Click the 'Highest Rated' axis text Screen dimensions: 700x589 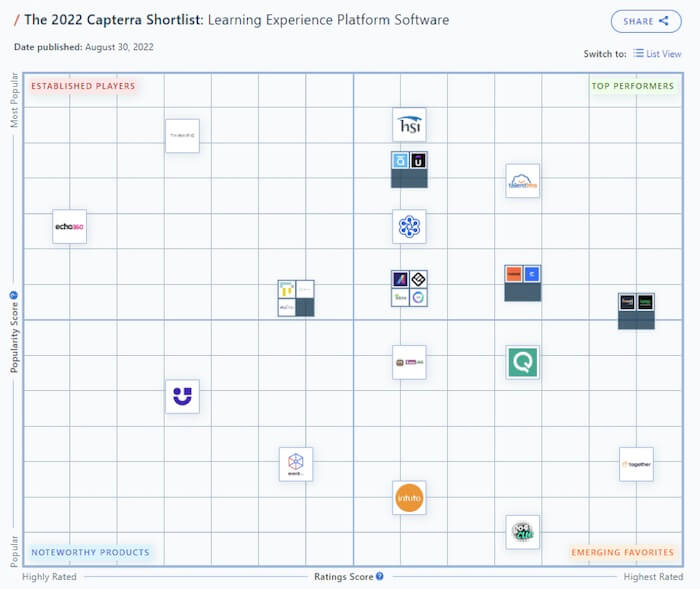click(653, 576)
